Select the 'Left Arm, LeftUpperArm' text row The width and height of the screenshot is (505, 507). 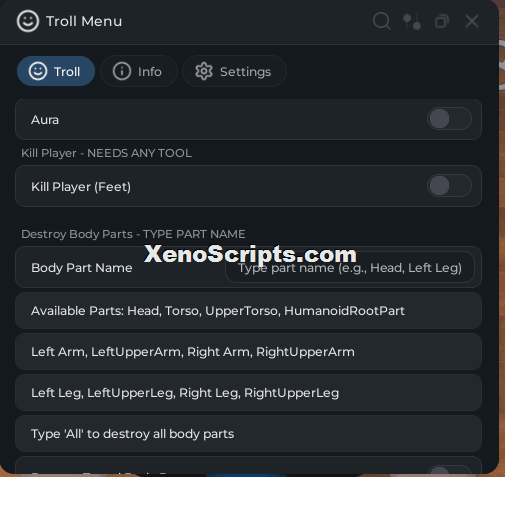[248, 352]
